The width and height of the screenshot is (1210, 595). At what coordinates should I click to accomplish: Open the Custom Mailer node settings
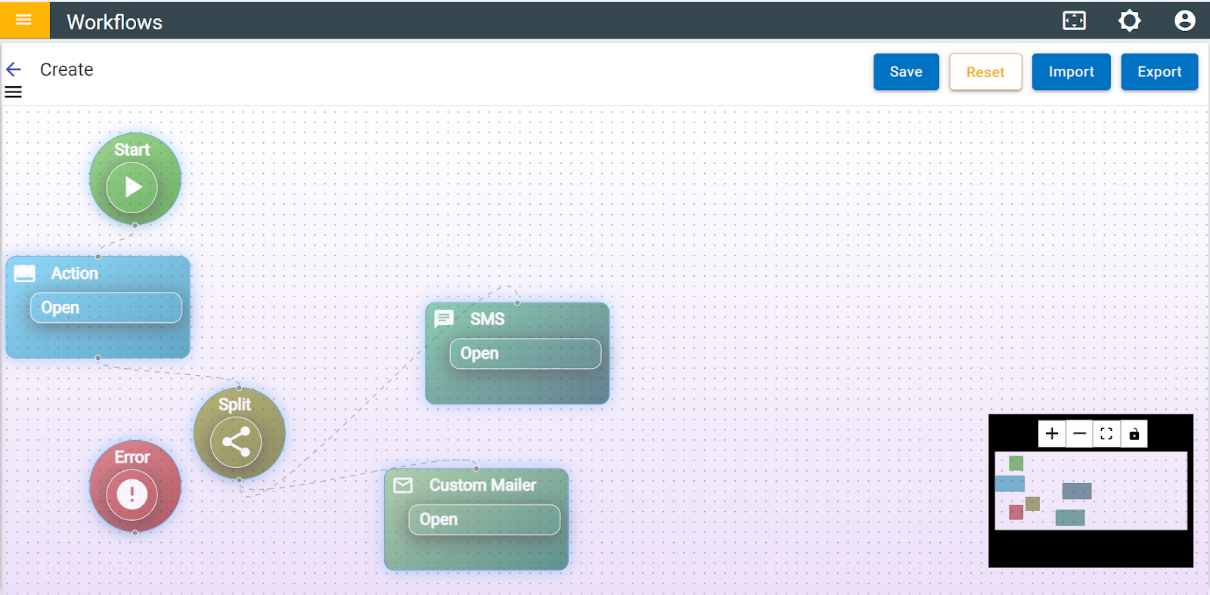[484, 520]
